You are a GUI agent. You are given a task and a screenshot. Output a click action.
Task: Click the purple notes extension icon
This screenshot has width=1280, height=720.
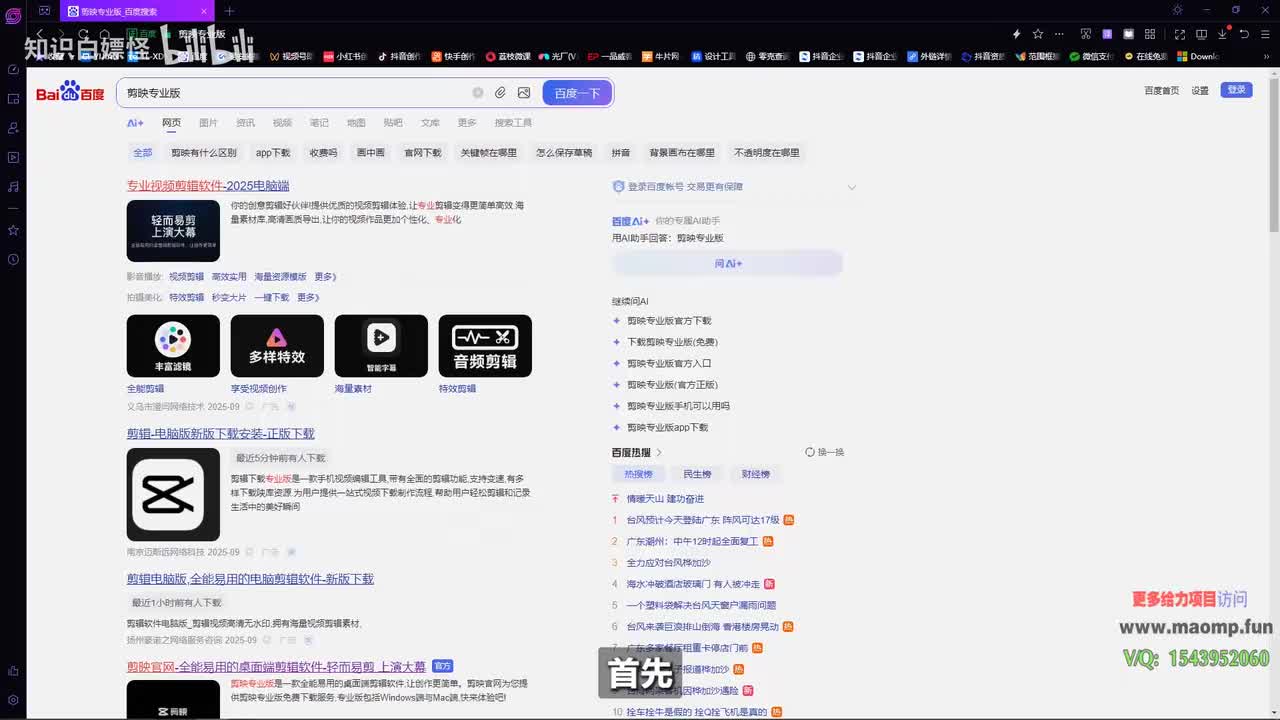1107,34
